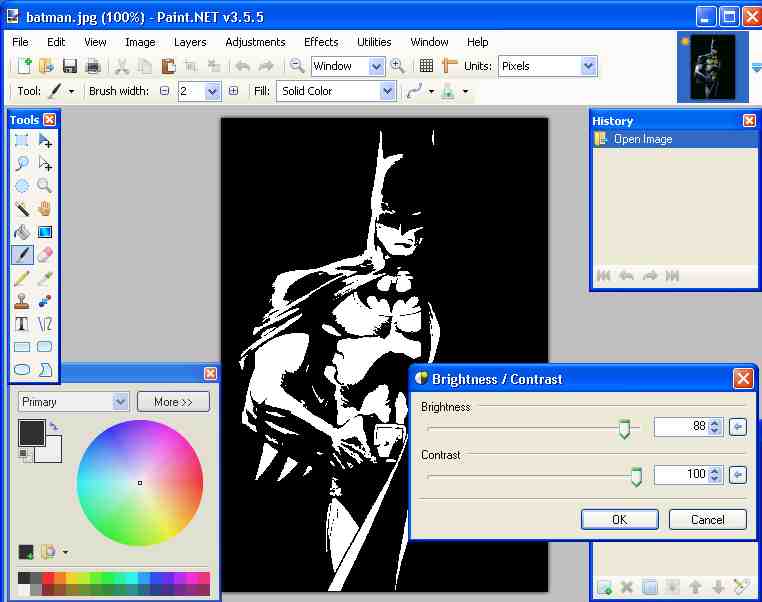Select the Move Selected Pixels tool
Screen dimensions: 762x602
point(45,140)
